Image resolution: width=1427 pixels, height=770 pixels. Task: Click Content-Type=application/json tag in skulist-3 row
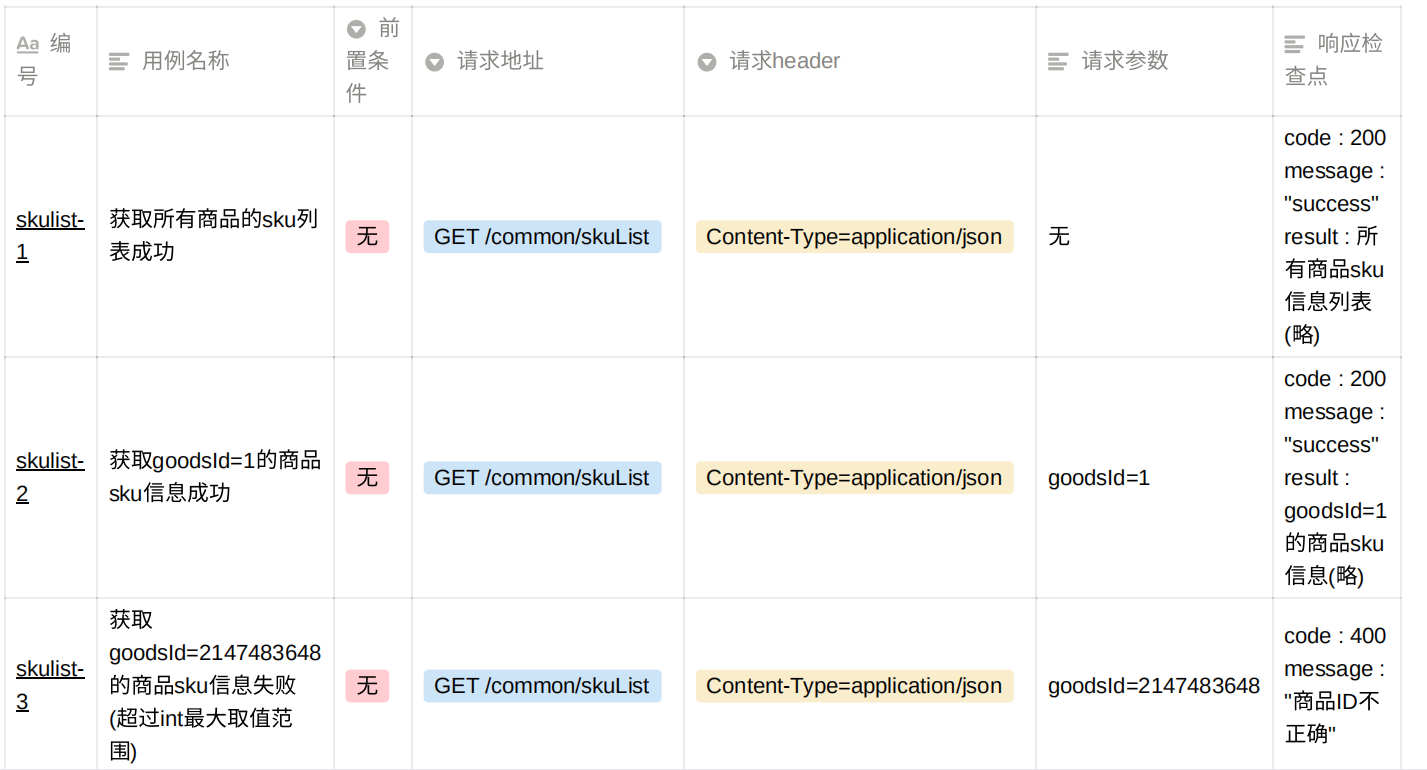(854, 686)
